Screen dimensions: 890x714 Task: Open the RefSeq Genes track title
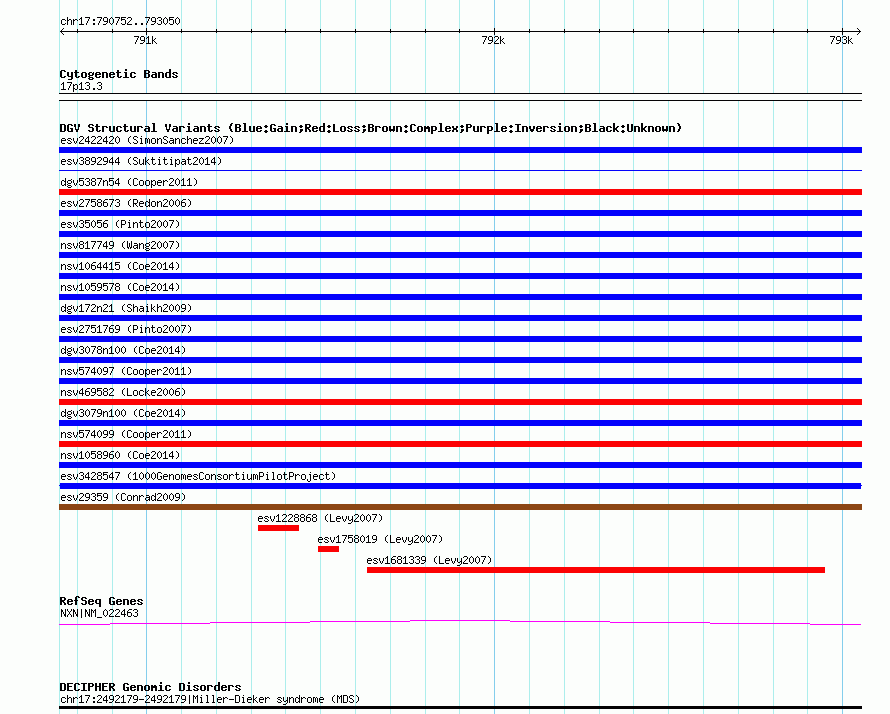101,601
